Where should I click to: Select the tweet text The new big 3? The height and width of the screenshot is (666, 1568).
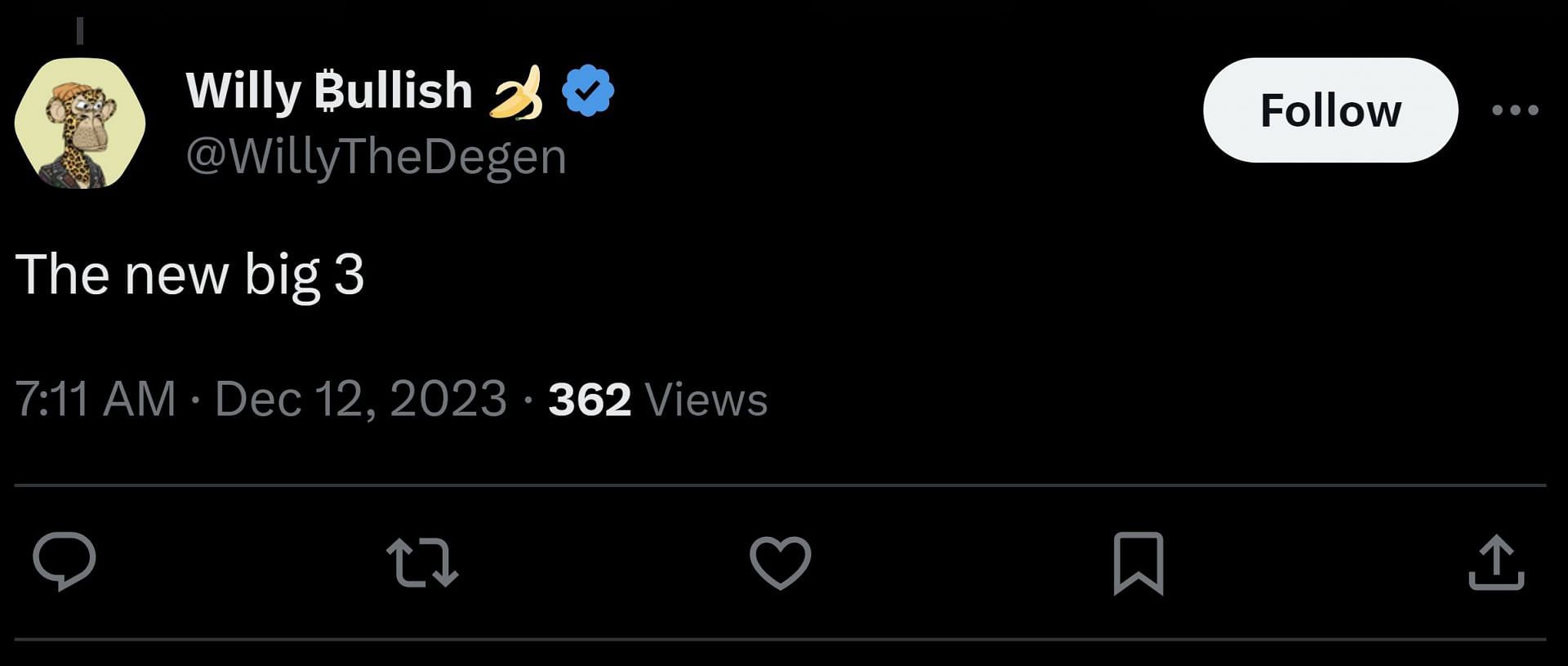click(x=189, y=275)
